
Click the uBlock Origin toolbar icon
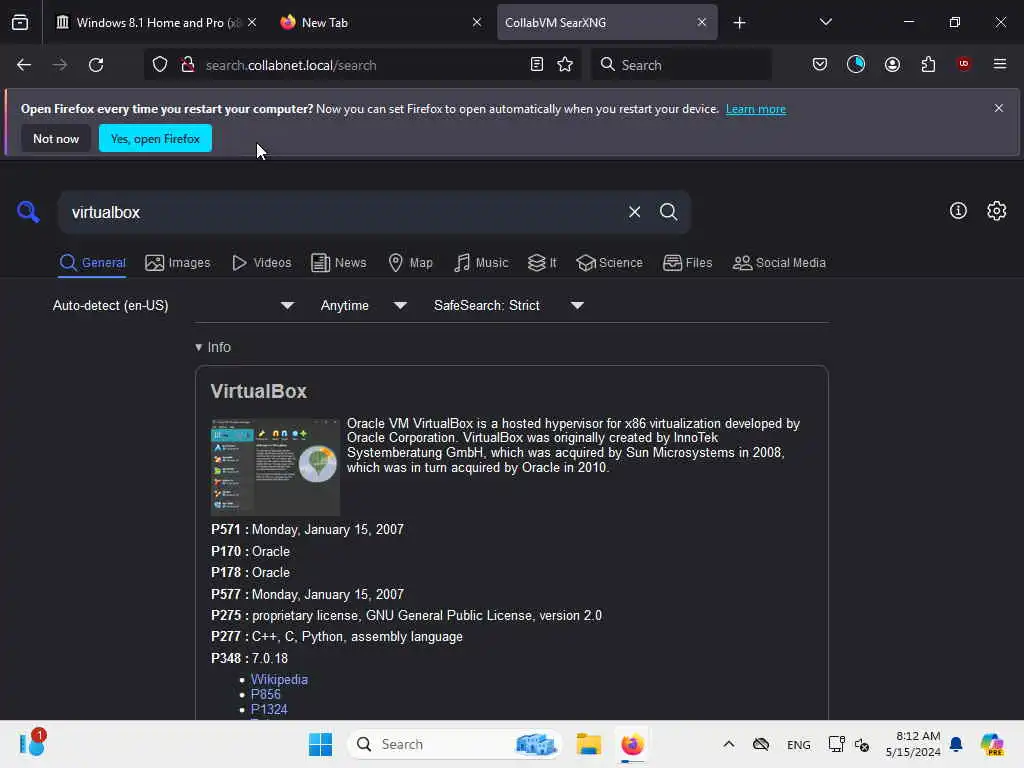pyautogui.click(x=964, y=64)
